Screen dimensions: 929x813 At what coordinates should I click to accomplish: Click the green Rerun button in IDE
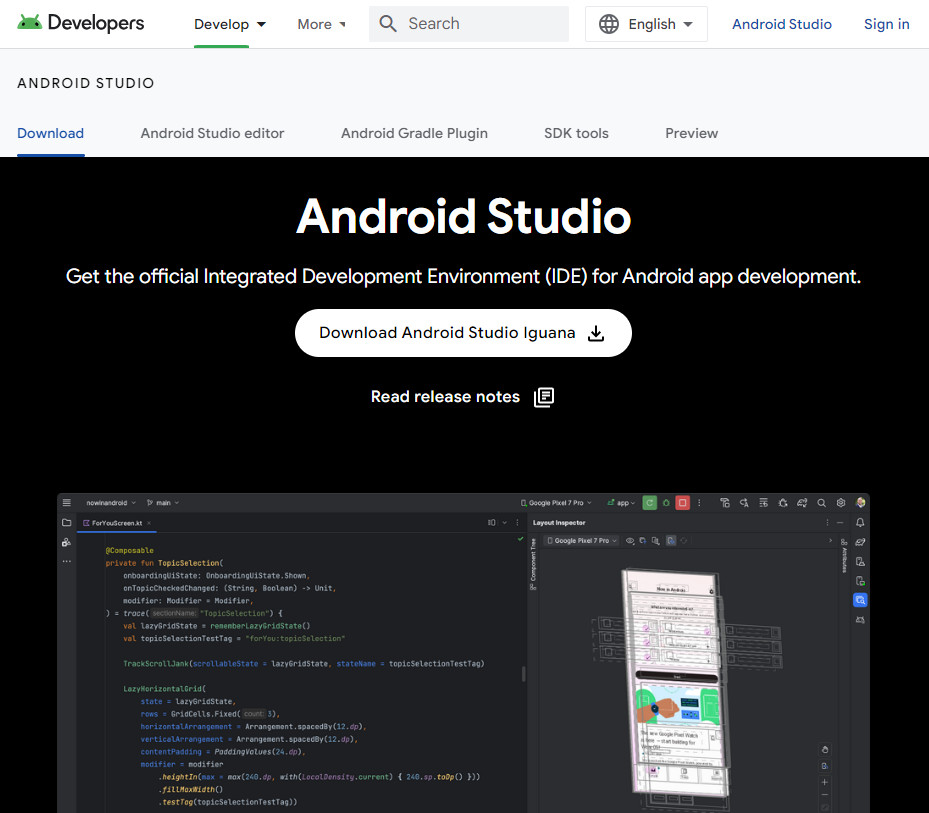click(649, 502)
